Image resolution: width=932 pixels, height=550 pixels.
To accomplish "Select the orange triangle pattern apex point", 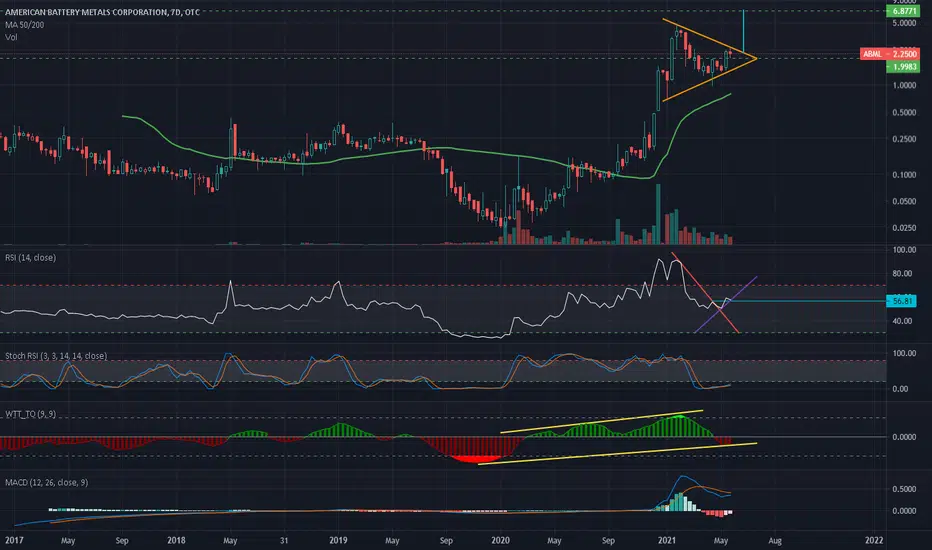I will (x=756, y=58).
